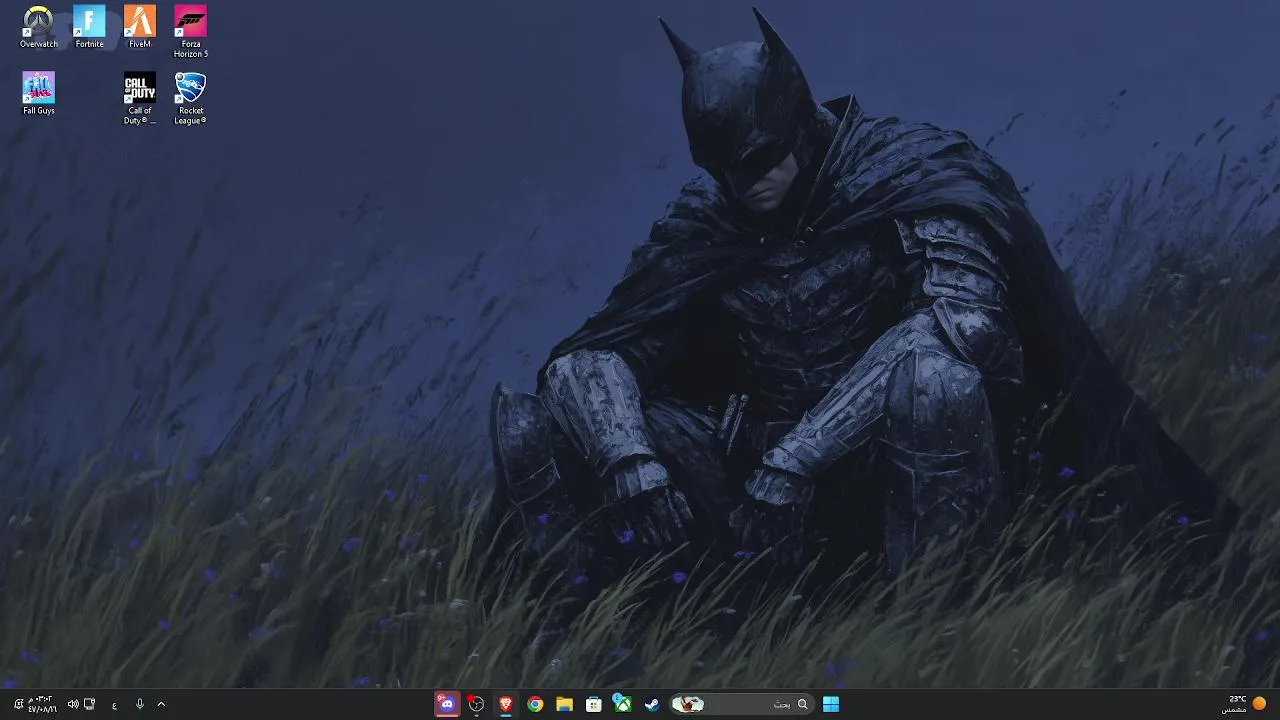Click the microphone tray icon
The width and height of the screenshot is (1280, 720).
140,704
